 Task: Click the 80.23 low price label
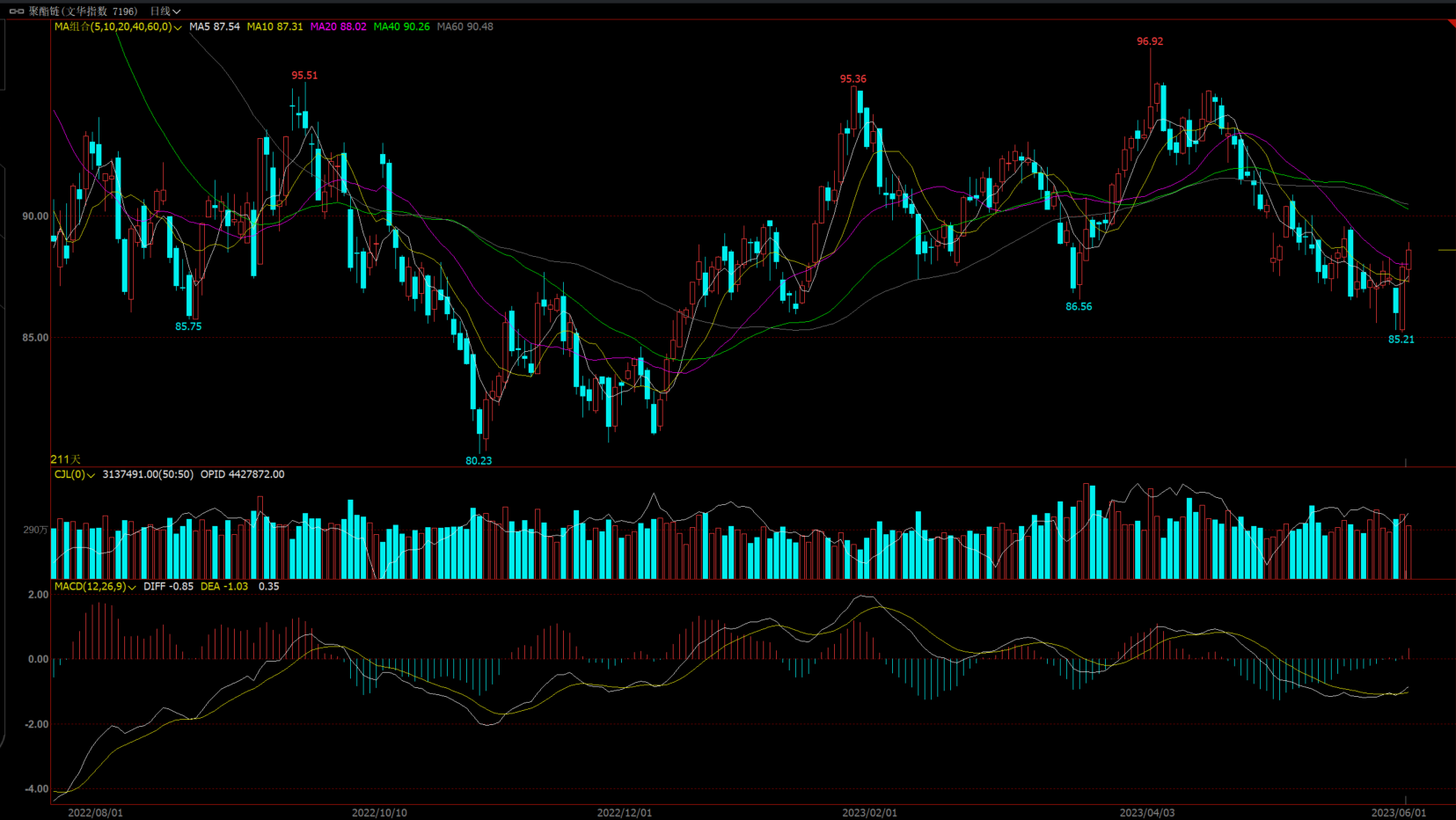click(x=479, y=461)
